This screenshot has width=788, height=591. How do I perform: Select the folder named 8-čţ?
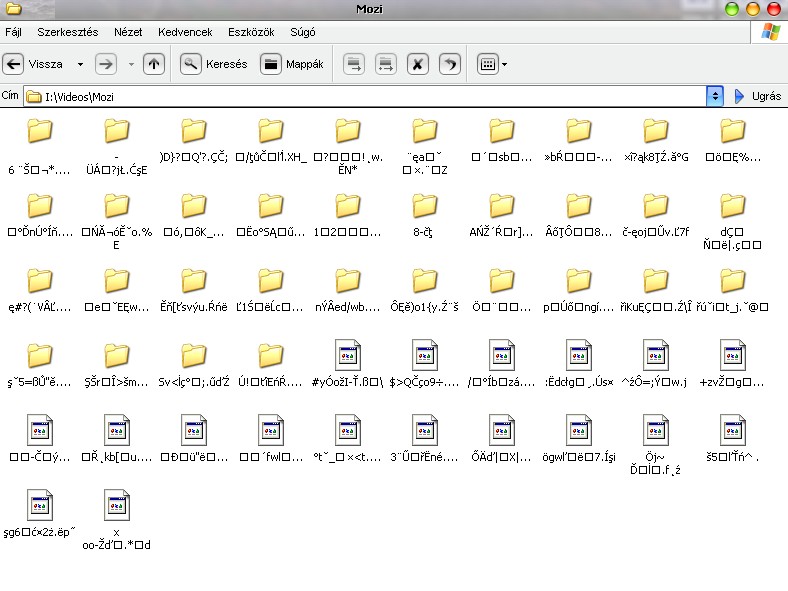click(x=424, y=216)
